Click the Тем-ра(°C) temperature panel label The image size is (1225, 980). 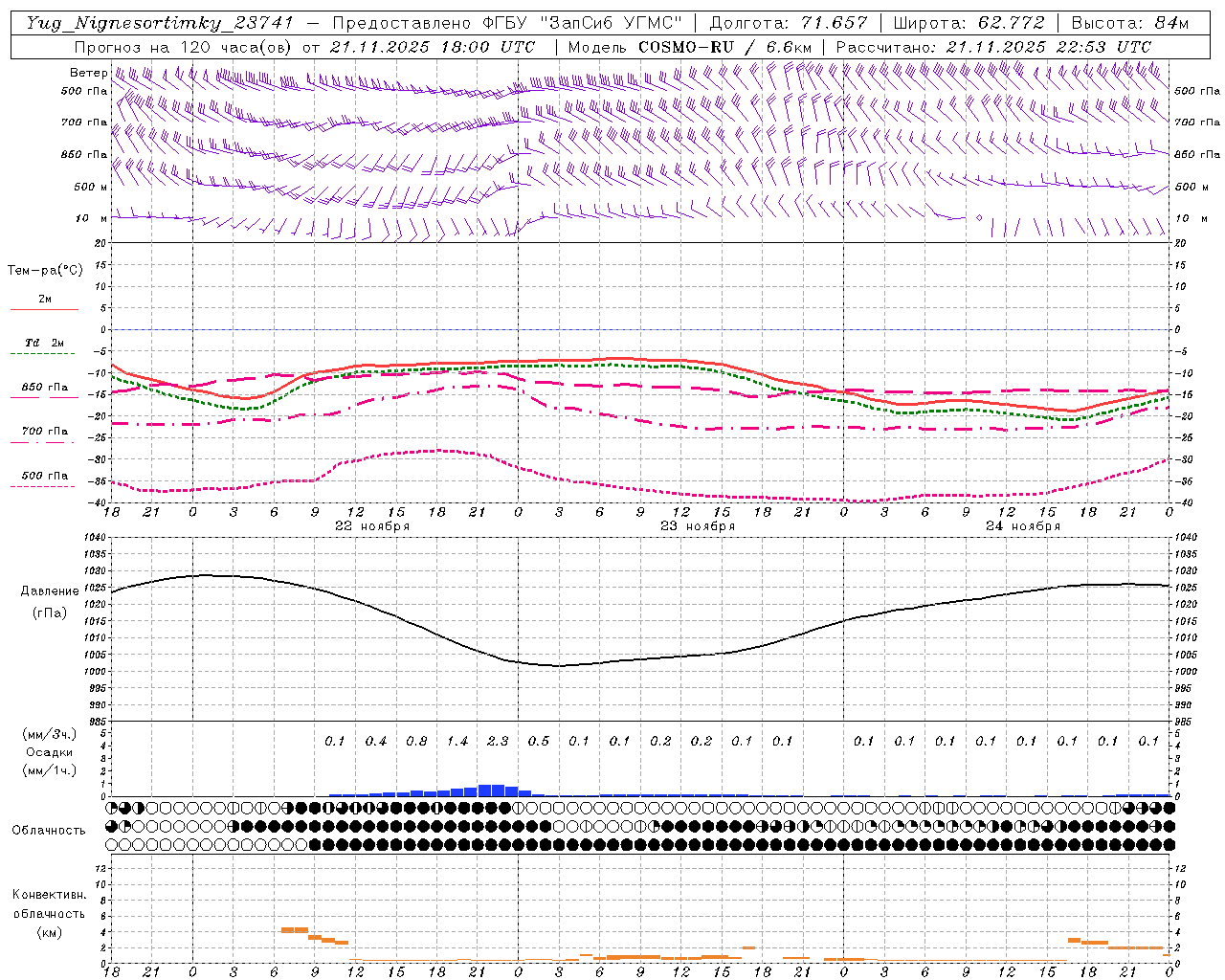(45, 271)
